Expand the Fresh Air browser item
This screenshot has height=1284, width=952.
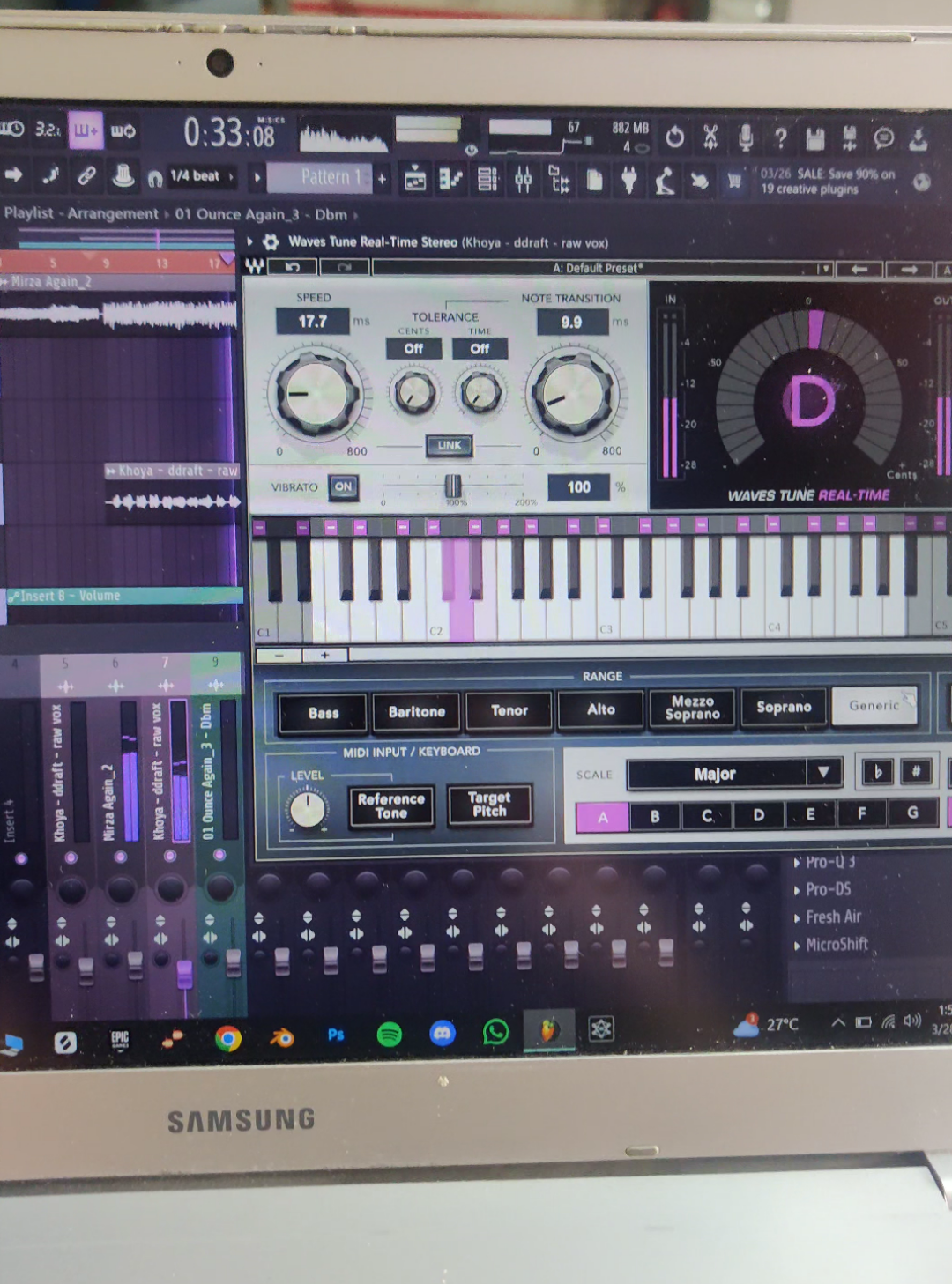coord(798,918)
